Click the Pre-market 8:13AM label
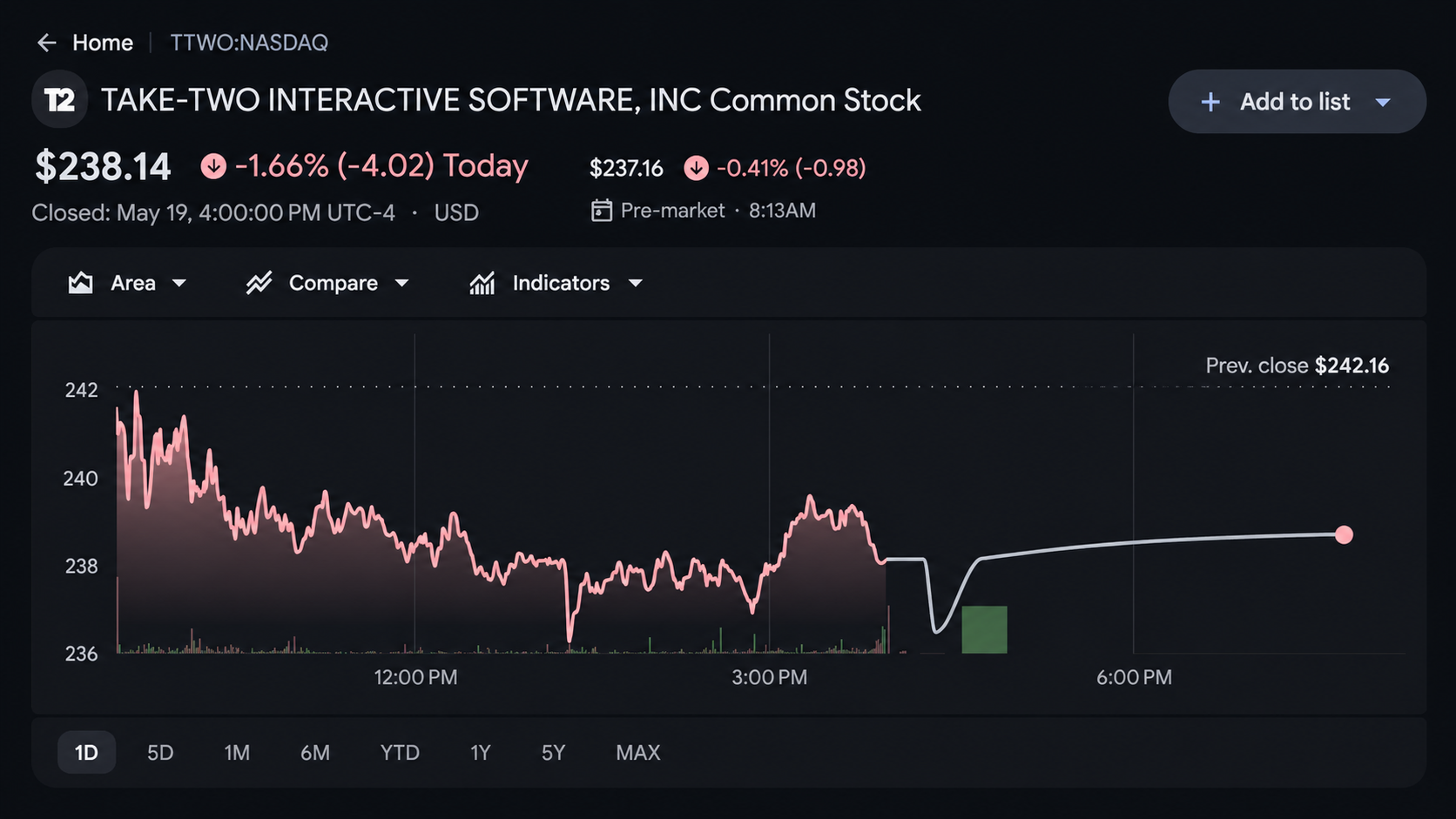This screenshot has width=1456, height=819. [718, 211]
